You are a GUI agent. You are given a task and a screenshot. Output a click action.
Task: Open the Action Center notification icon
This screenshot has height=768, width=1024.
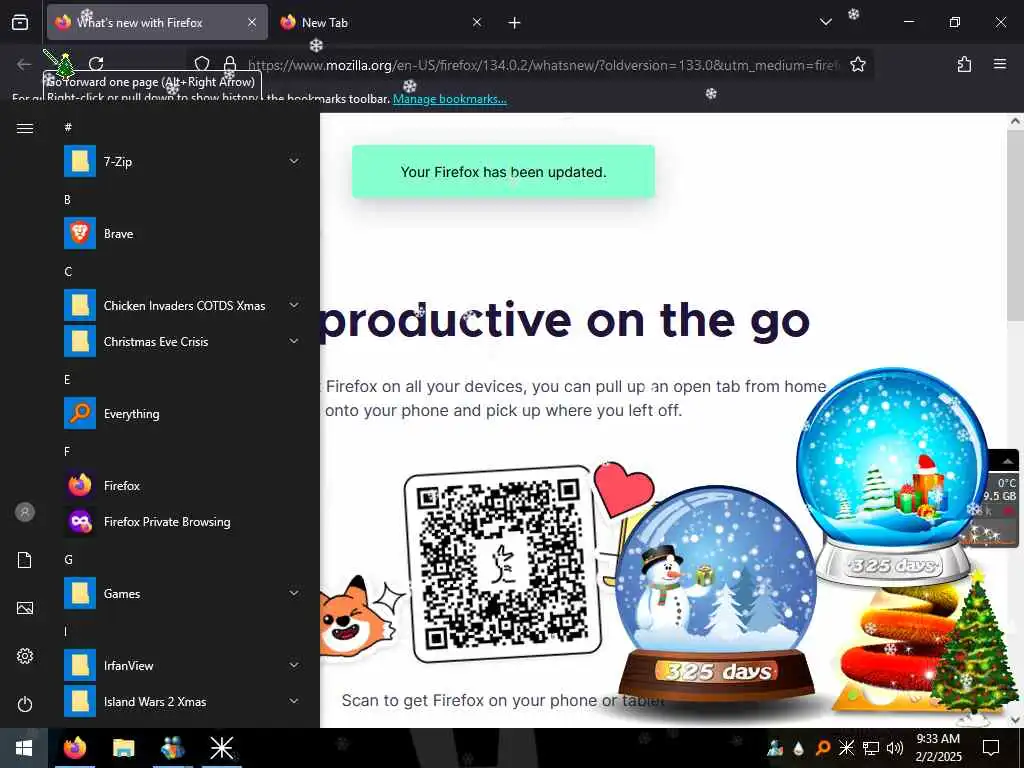991,748
